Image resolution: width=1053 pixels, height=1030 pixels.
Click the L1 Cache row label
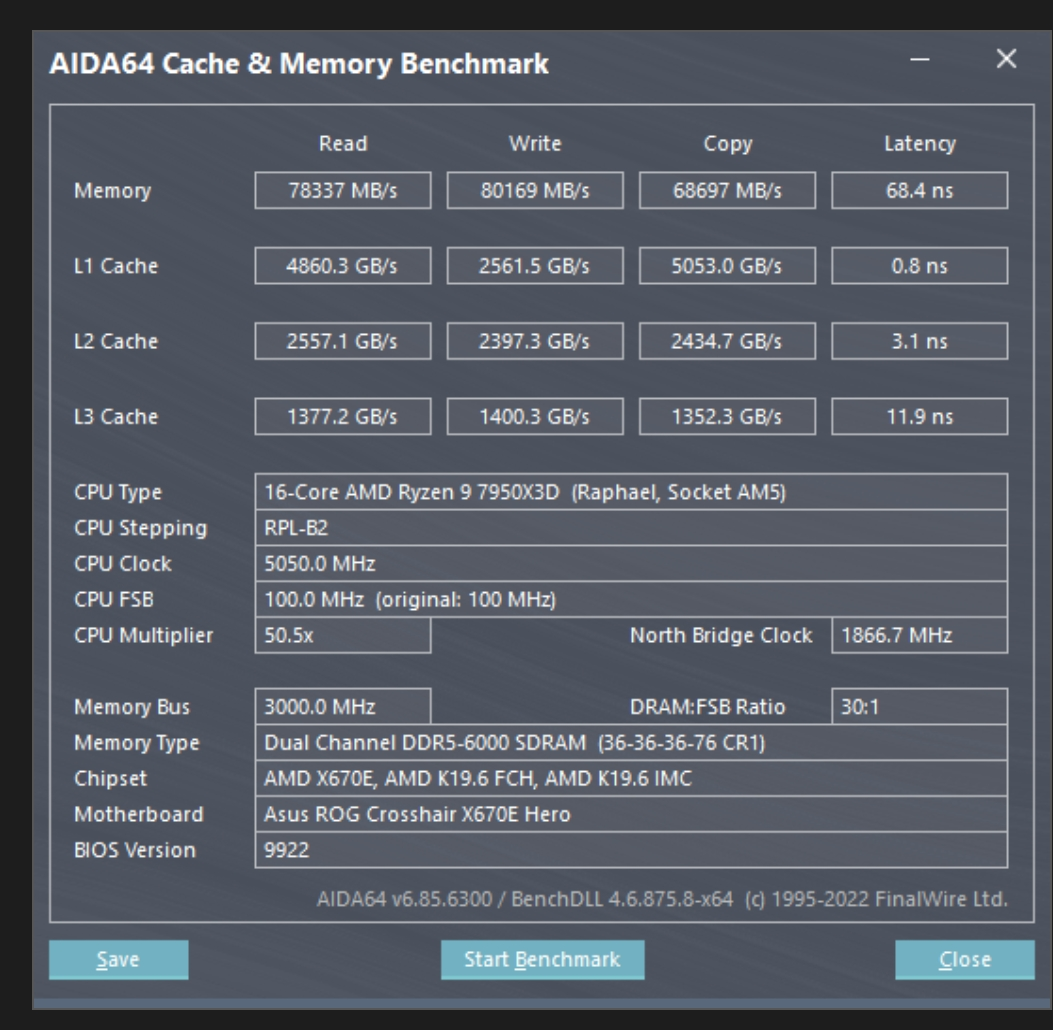click(x=116, y=266)
